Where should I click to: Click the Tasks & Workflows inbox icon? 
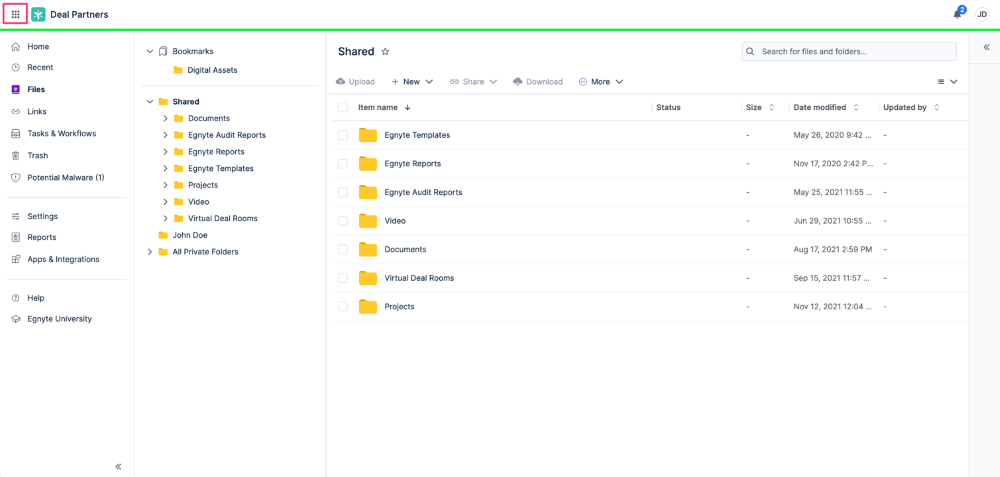16,133
